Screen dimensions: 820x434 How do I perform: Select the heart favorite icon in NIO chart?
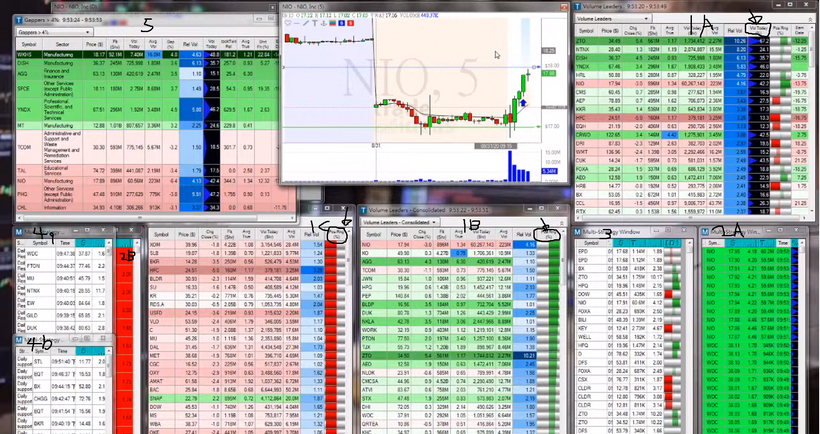pos(288,23)
